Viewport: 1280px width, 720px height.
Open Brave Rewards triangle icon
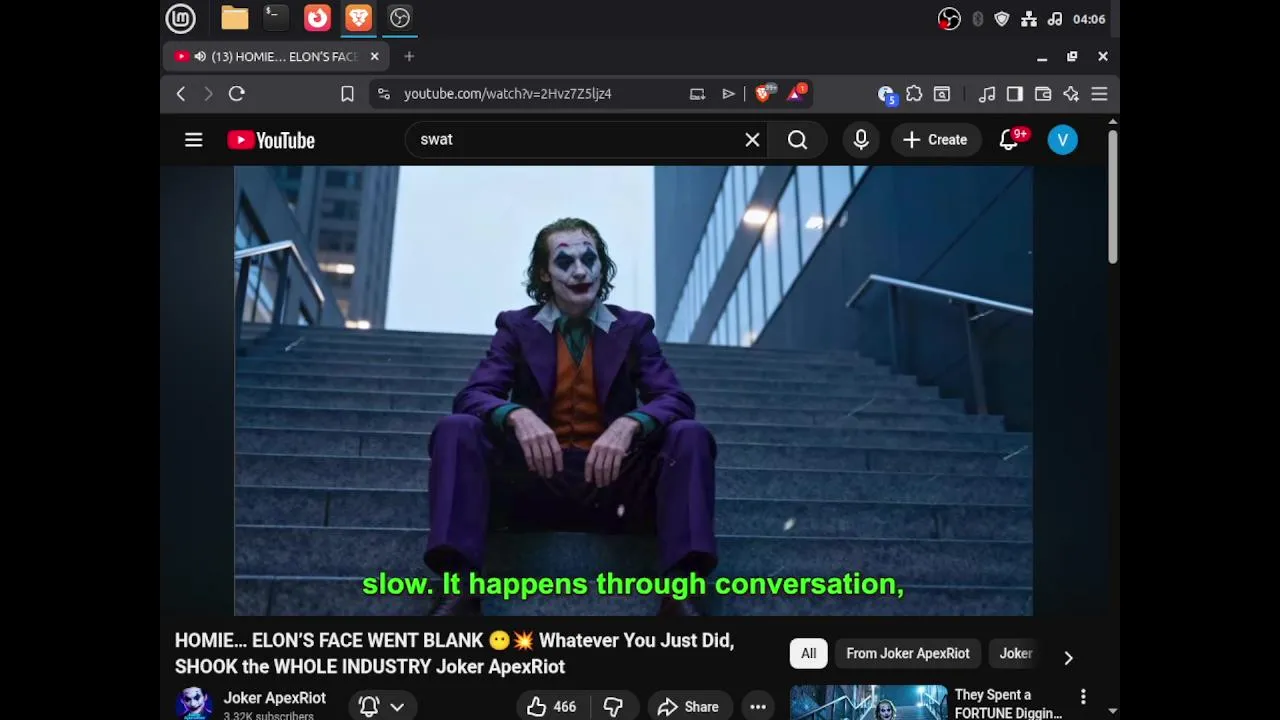(796, 93)
